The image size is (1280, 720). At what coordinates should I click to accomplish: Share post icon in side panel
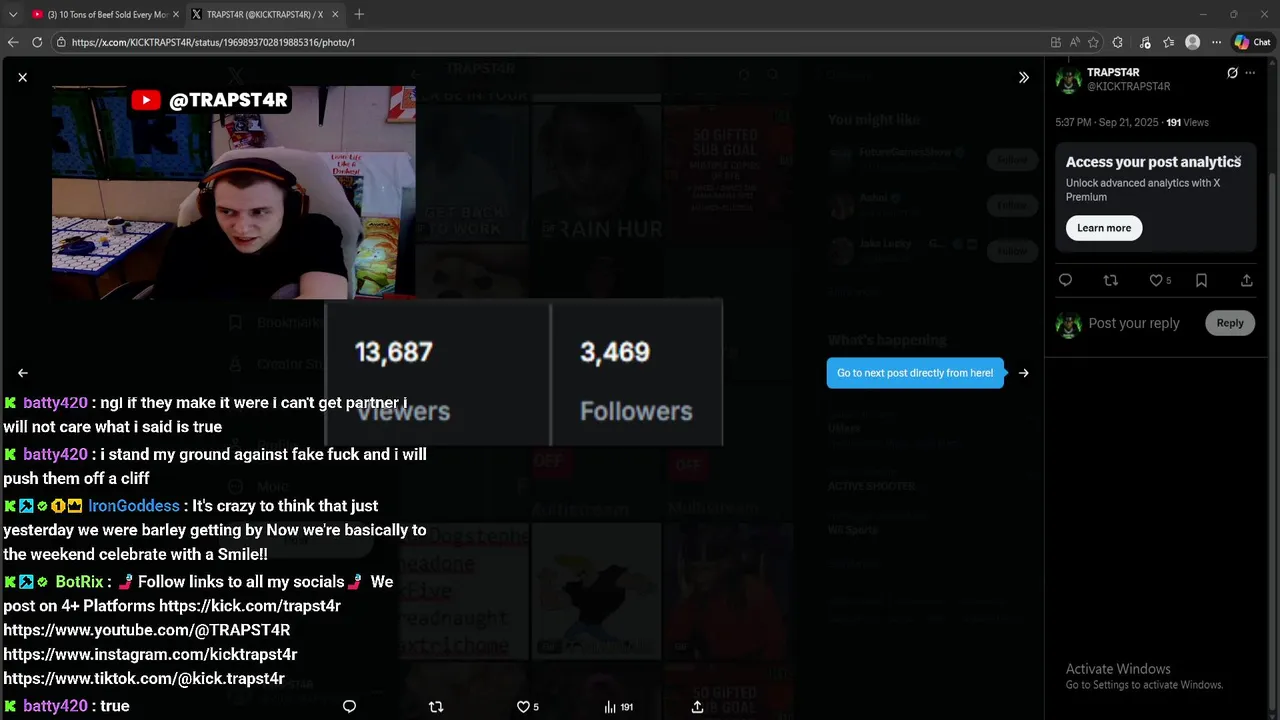(x=1246, y=280)
